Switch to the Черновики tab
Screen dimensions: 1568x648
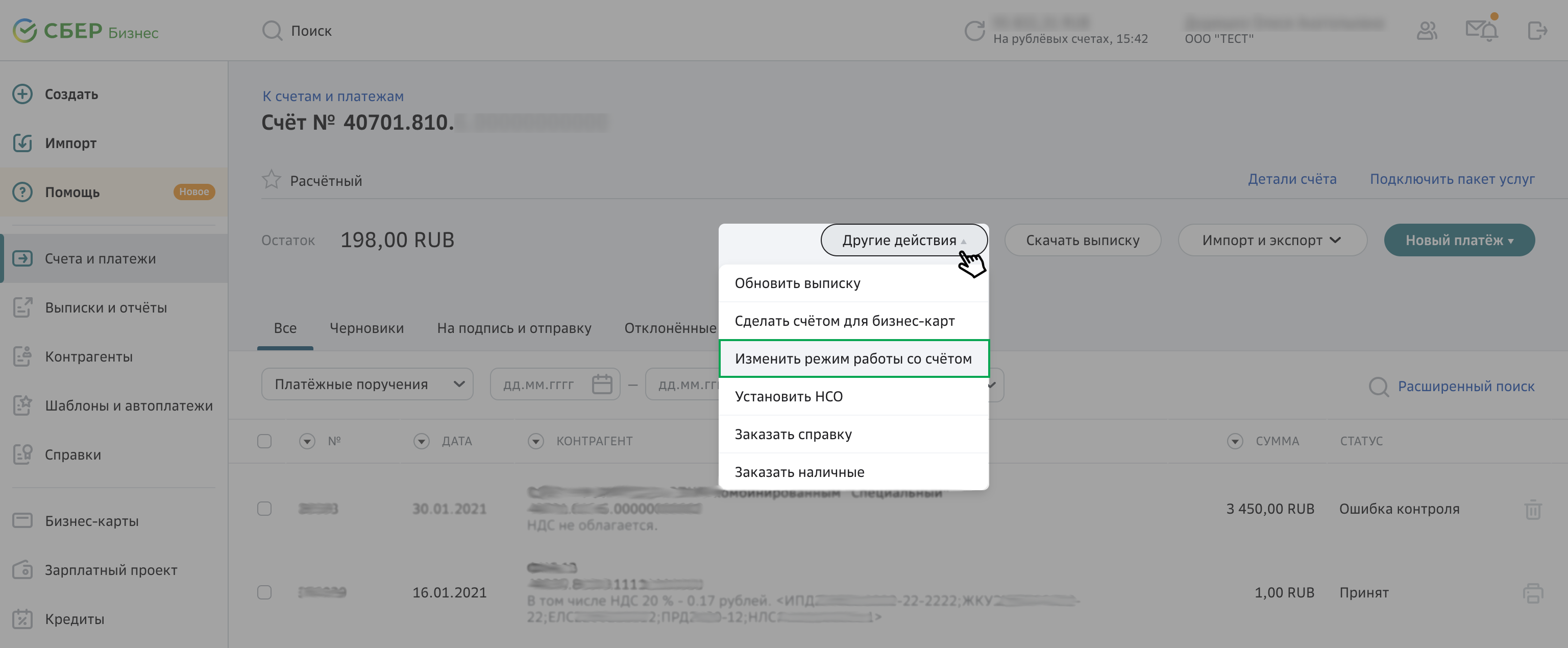[x=366, y=328]
